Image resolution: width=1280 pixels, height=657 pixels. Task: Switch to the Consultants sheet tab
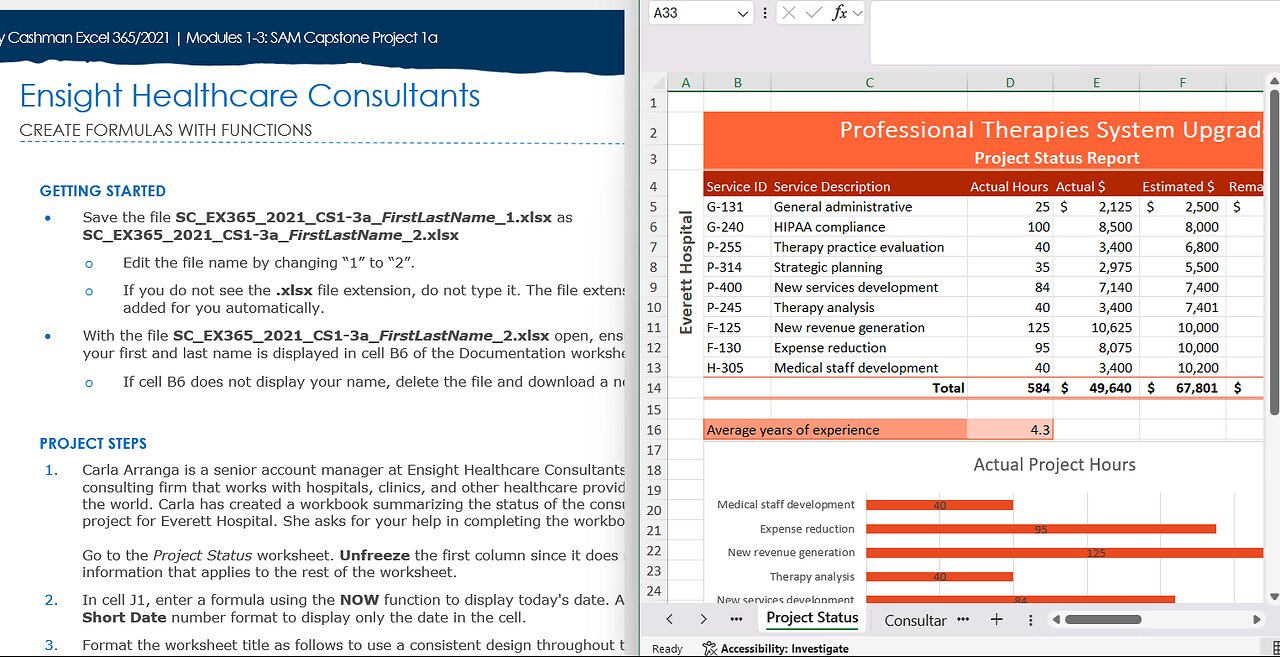pyautogui.click(x=915, y=620)
